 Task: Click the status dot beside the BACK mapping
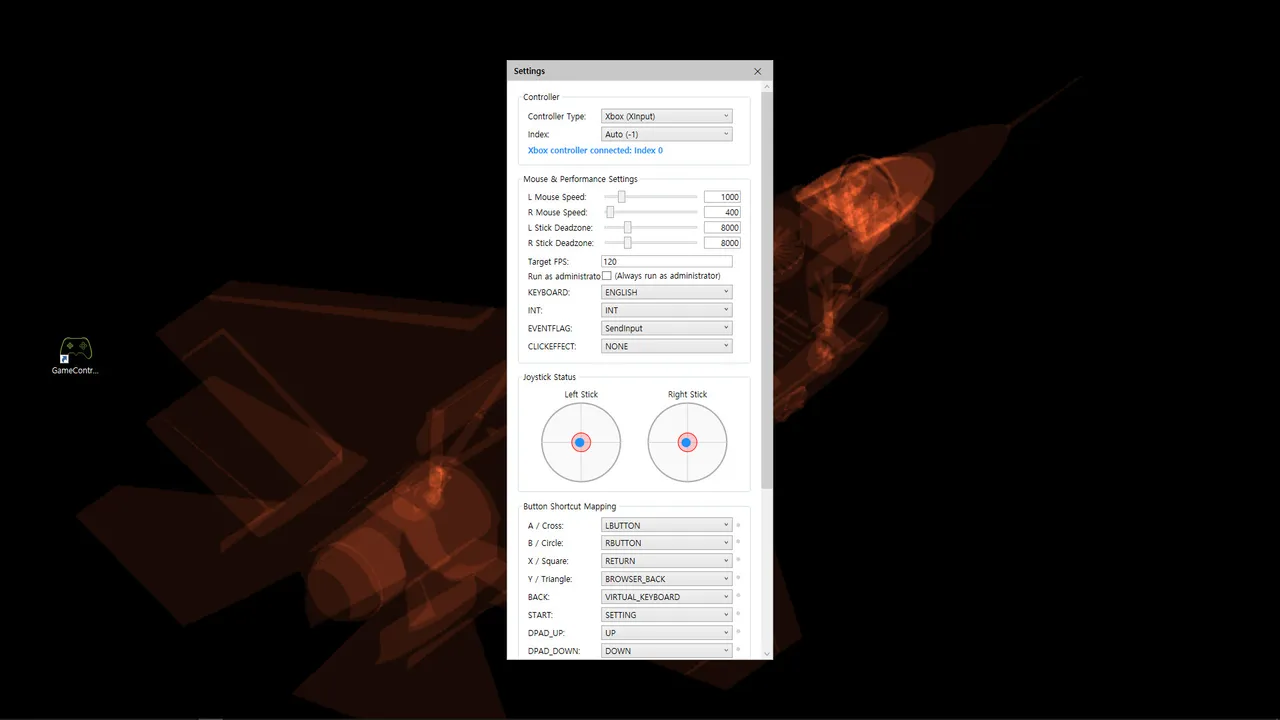click(738, 596)
